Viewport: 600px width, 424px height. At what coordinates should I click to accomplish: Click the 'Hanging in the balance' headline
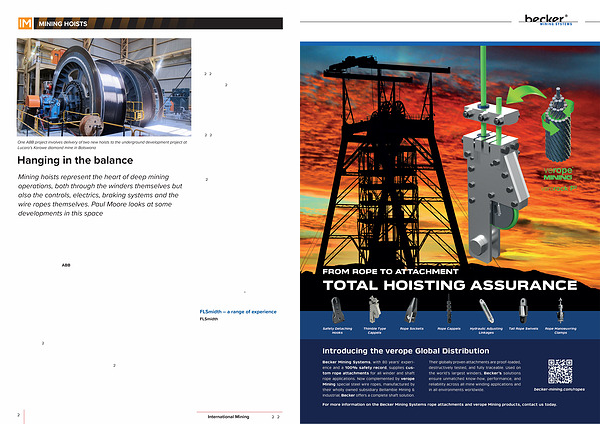click(x=75, y=160)
